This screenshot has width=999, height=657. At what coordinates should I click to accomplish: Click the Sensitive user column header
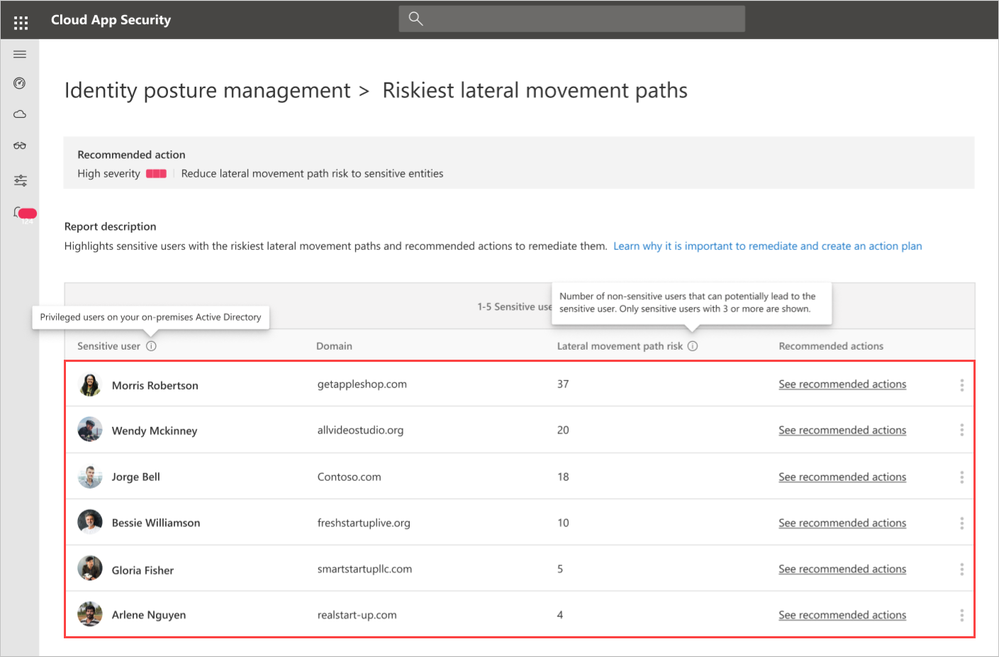[108, 346]
